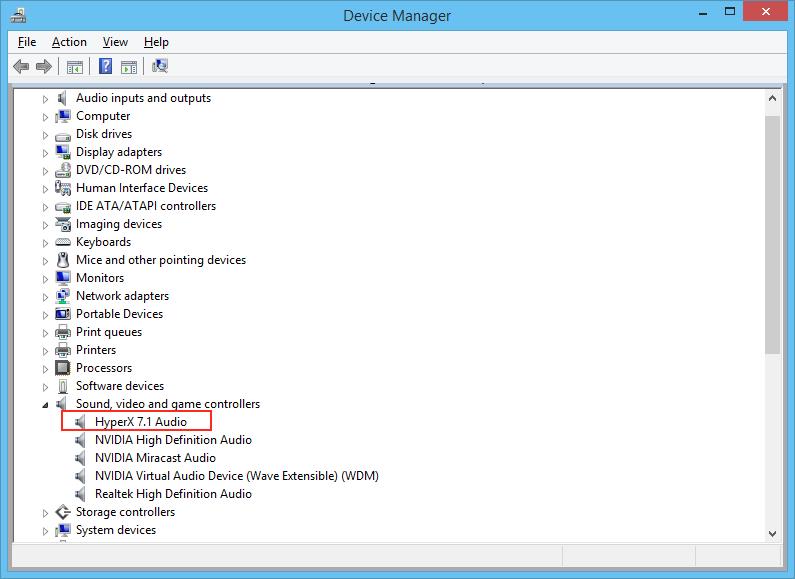Click the Network adapters icon
This screenshot has height=579, width=795.
(x=63, y=296)
